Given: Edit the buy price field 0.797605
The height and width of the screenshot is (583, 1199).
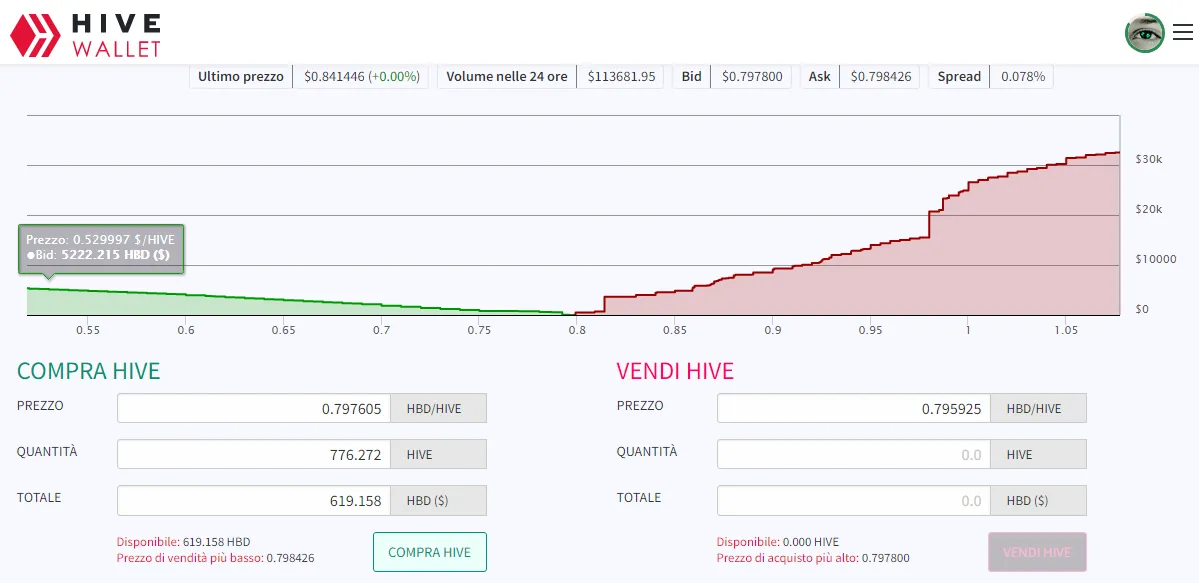Looking at the screenshot, I should pos(254,409).
